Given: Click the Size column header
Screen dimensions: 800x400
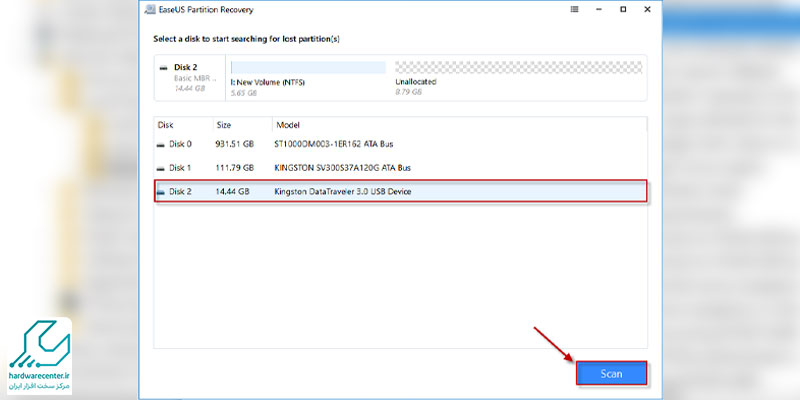Looking at the screenshot, I should coord(223,125).
